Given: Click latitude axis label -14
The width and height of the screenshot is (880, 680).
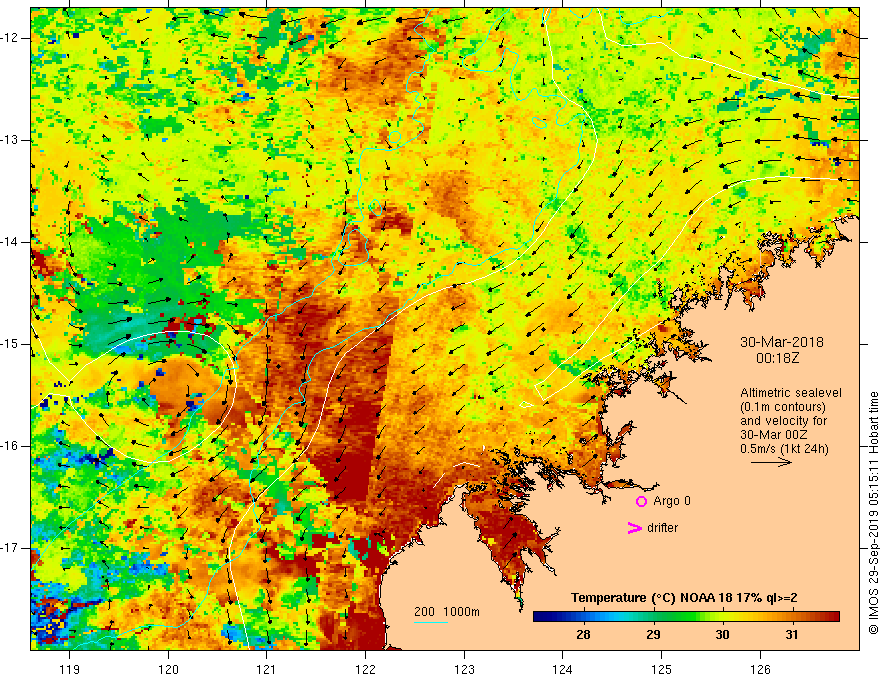Looking at the screenshot, I should pyautogui.click(x=10, y=242).
